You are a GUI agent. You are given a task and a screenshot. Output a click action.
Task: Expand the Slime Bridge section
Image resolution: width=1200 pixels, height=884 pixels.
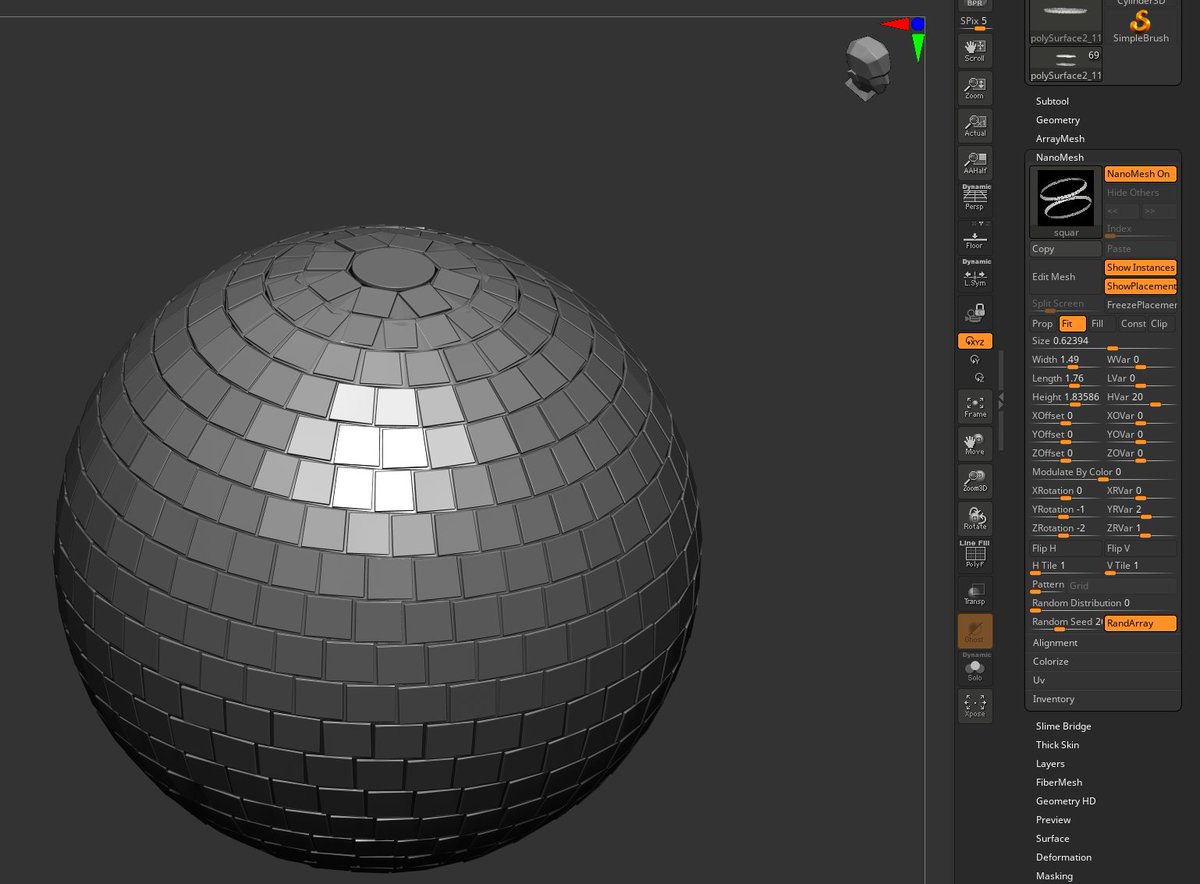pyautogui.click(x=1063, y=727)
